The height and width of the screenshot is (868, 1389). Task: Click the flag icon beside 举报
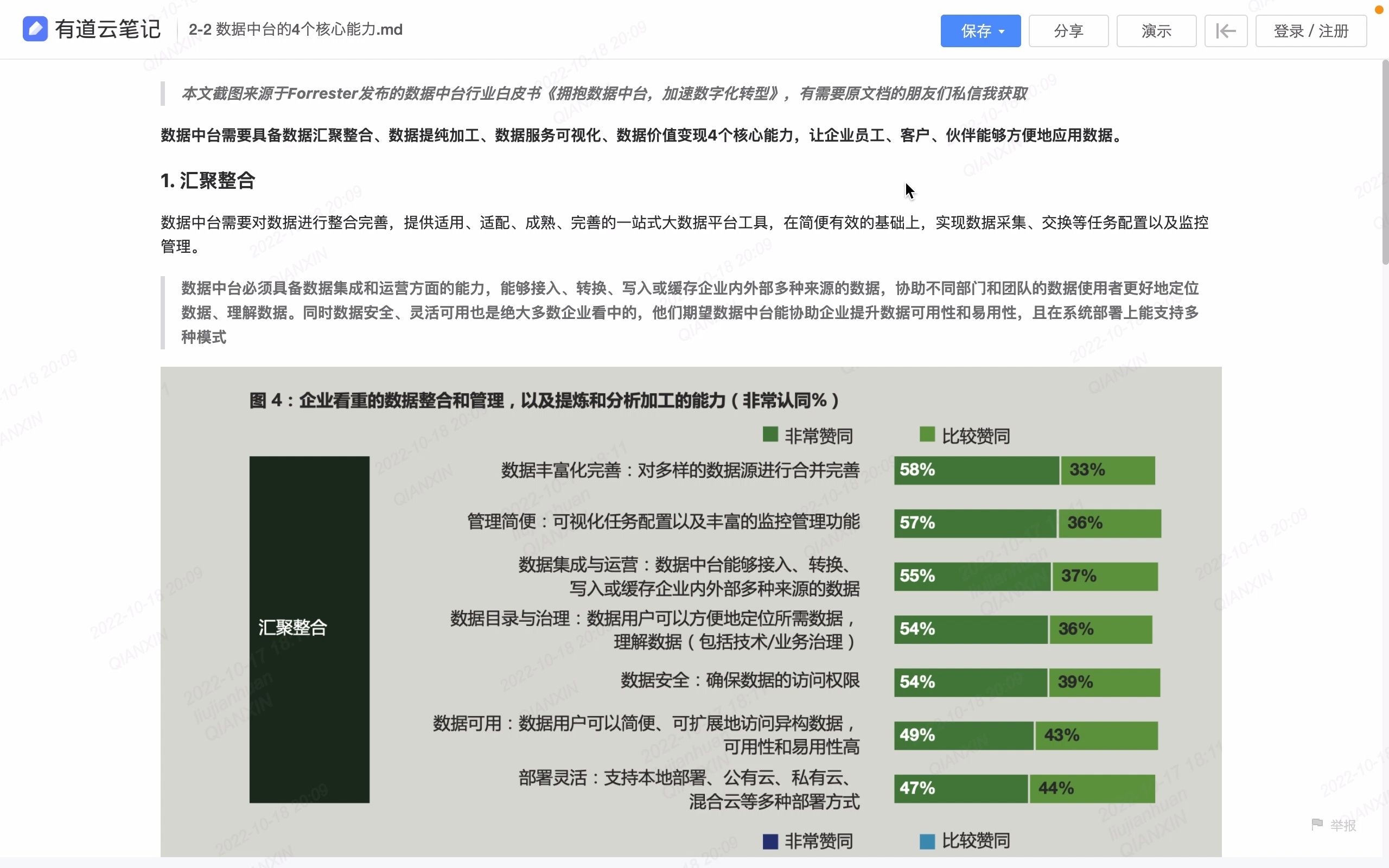[1317, 825]
